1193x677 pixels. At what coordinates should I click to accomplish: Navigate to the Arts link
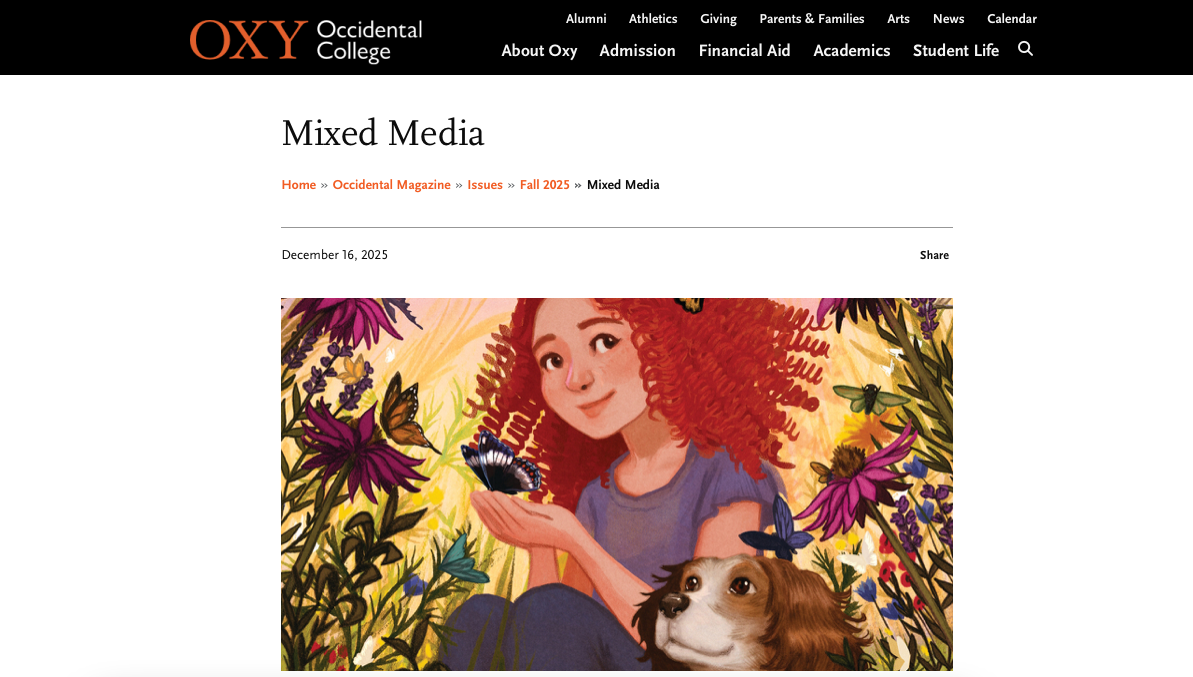pos(898,19)
